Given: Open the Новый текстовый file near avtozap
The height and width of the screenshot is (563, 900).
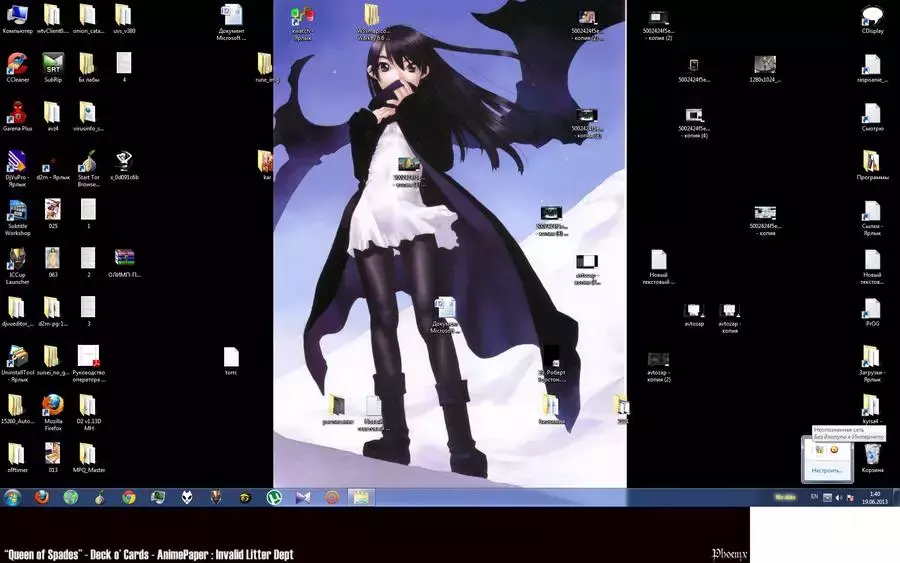Looking at the screenshot, I should coord(658,266).
